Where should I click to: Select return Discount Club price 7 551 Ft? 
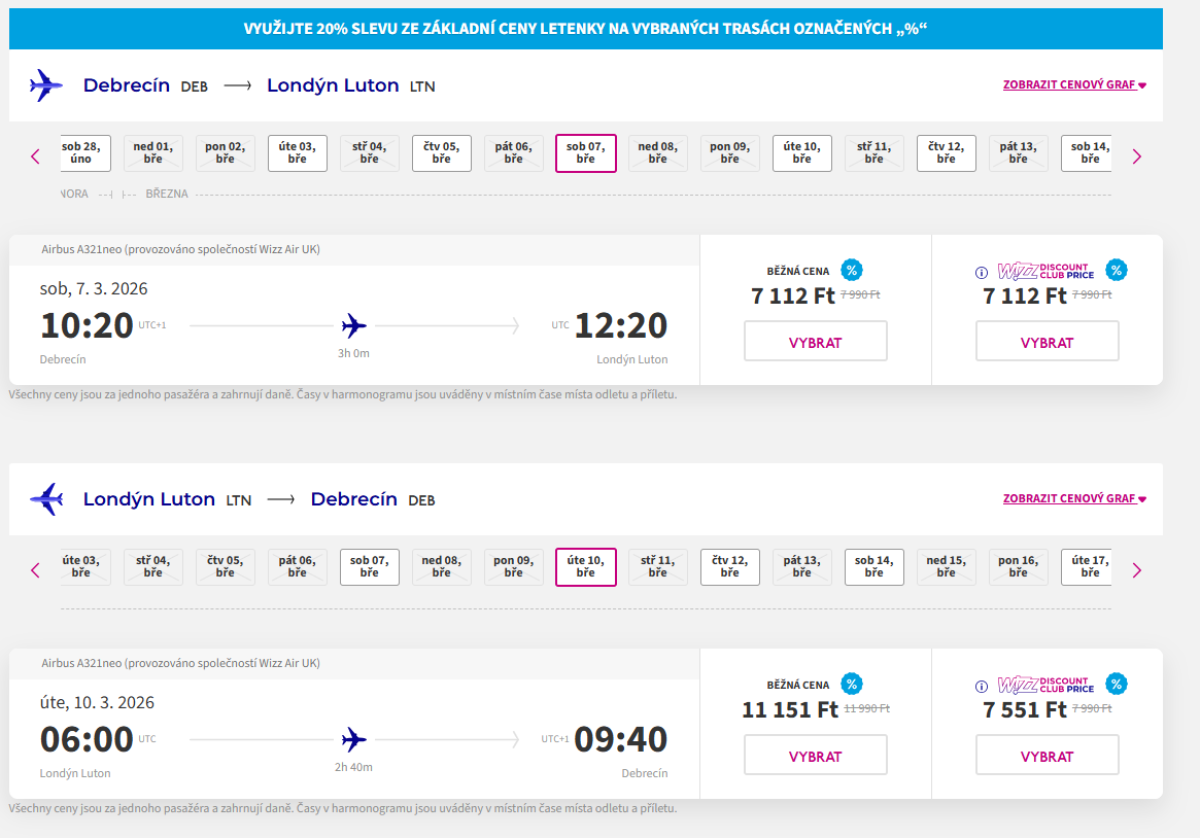[1047, 756]
